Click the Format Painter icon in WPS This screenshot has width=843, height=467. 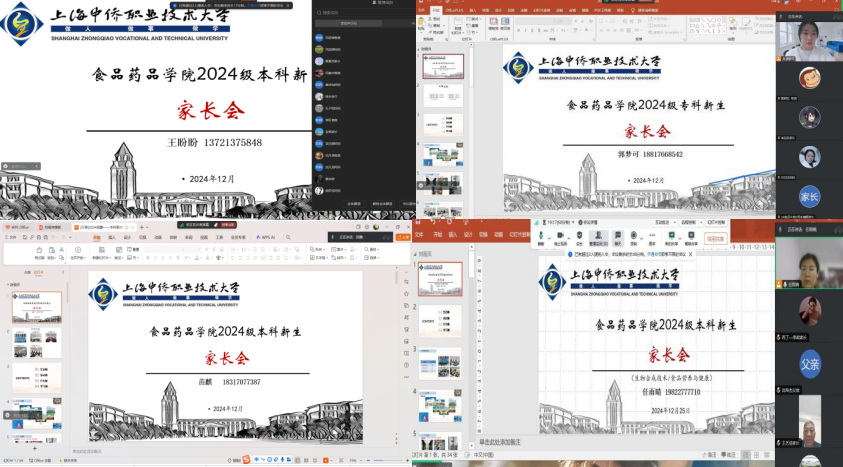click(39, 250)
